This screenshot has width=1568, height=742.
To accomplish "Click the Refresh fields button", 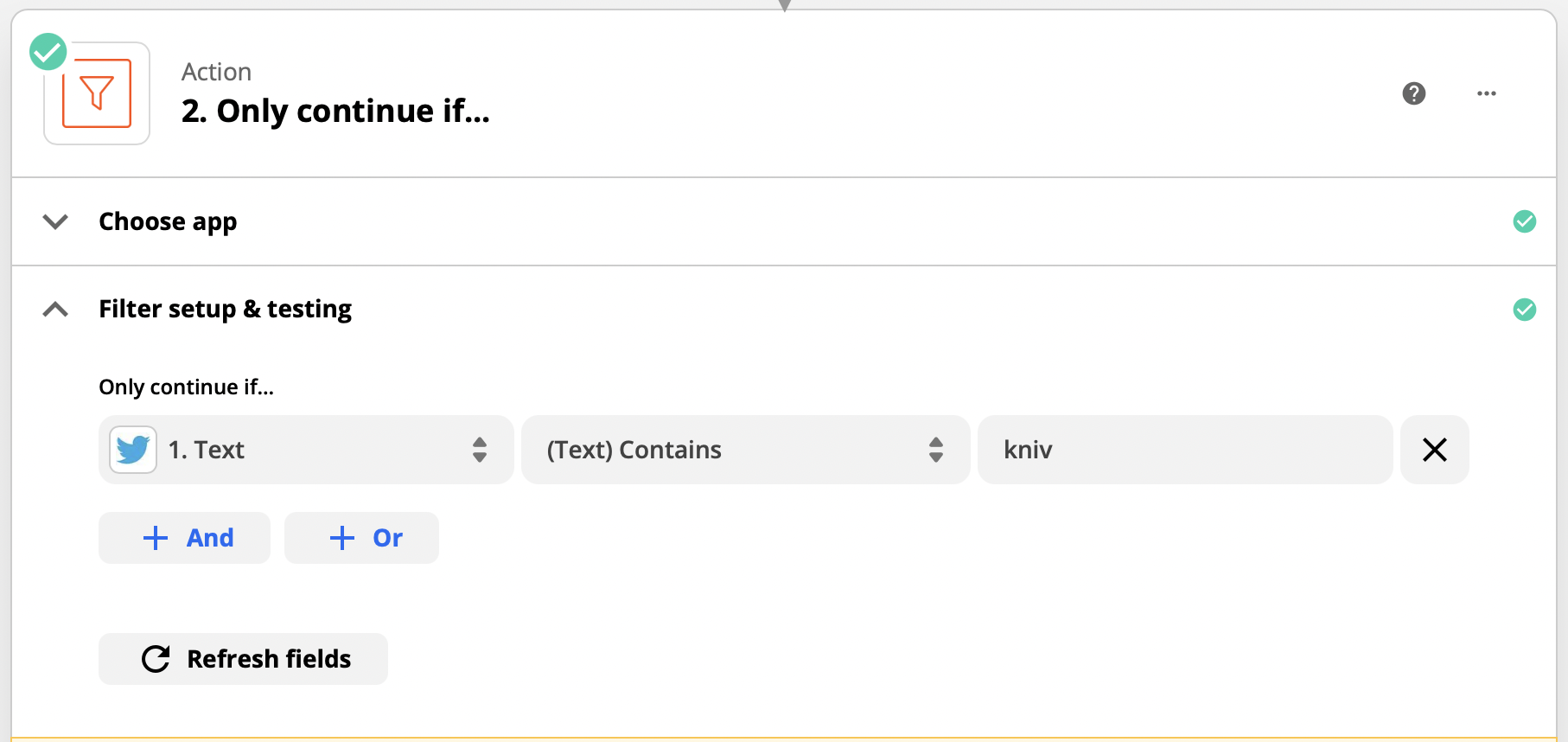I will 243,659.
